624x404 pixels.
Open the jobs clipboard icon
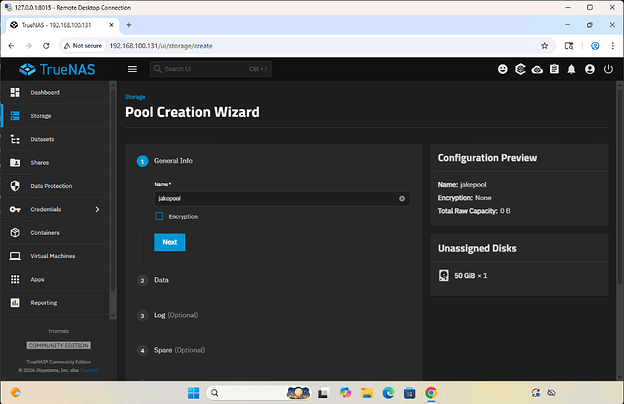coord(554,69)
